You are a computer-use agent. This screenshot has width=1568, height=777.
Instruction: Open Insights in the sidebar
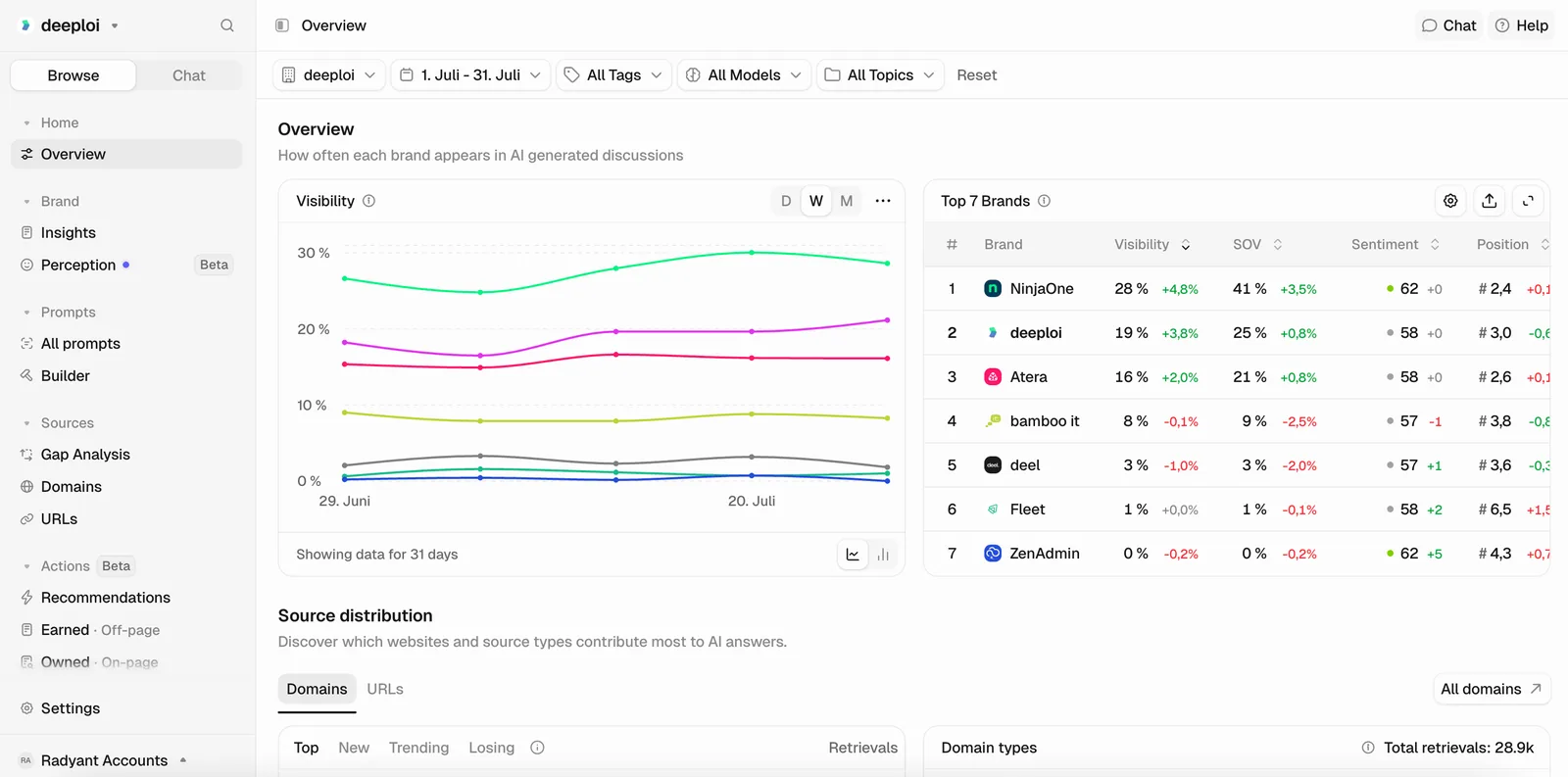point(126,233)
